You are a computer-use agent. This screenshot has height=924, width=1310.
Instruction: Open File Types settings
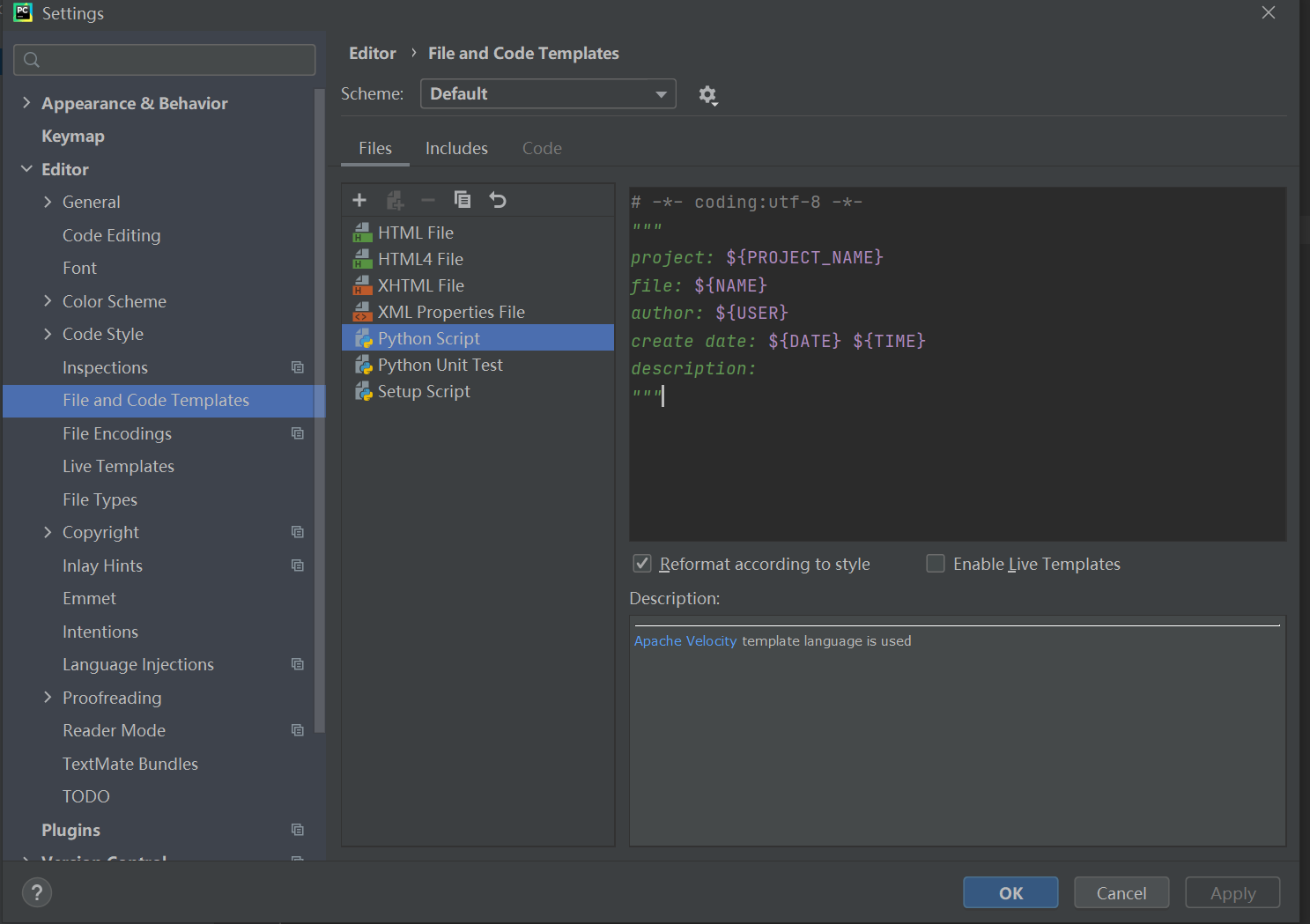pyautogui.click(x=100, y=499)
